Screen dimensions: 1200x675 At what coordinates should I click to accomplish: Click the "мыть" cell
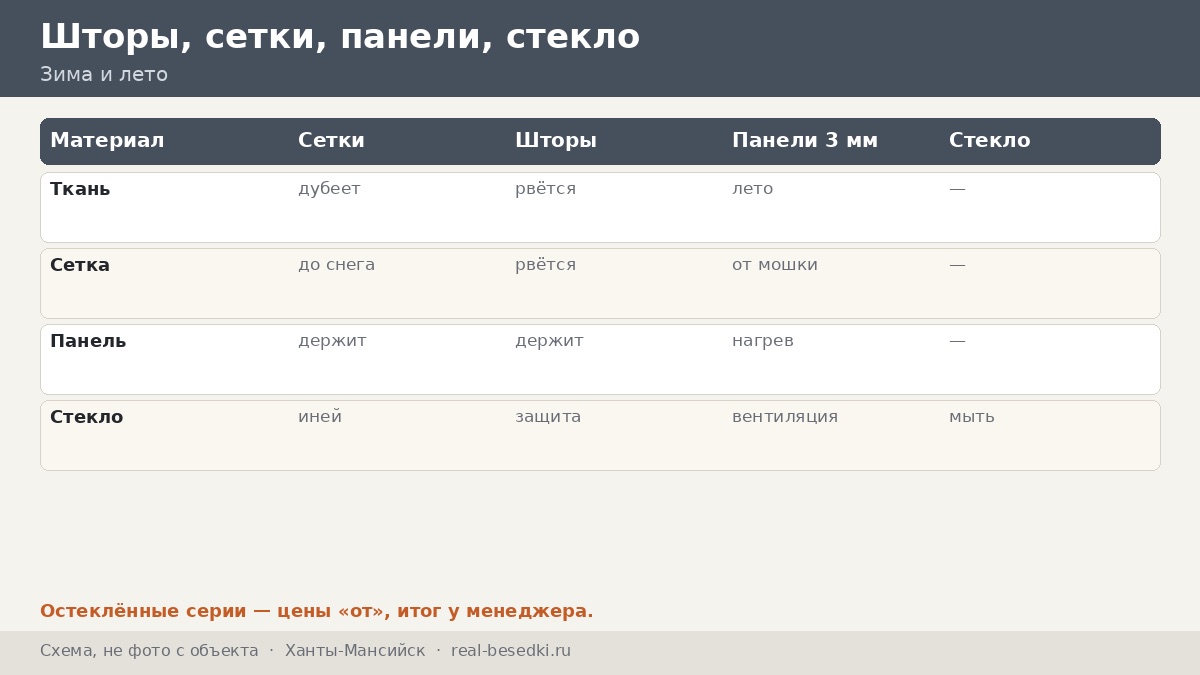click(x=972, y=417)
